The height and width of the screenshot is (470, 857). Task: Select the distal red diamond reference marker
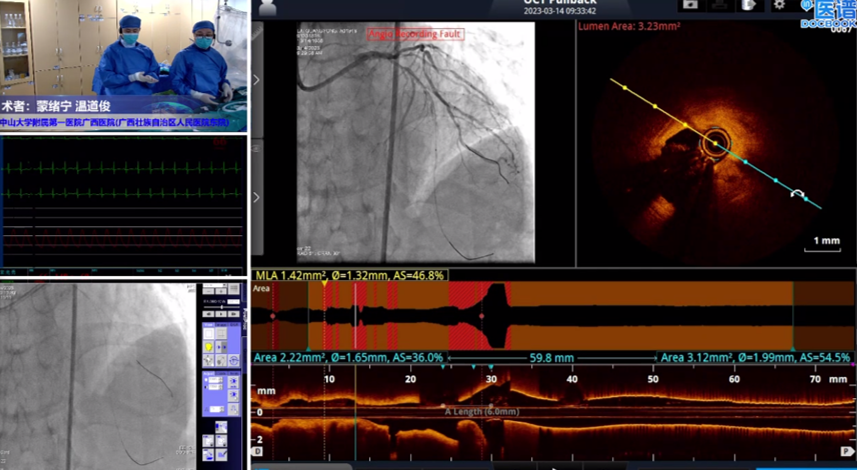click(273, 316)
